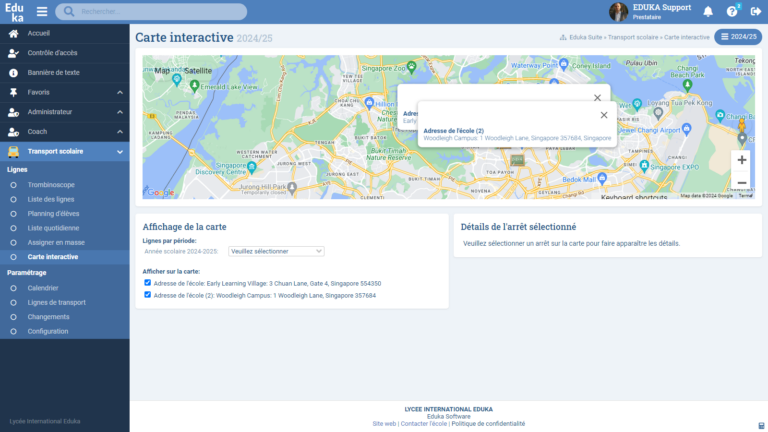
Task: Open Liste quotidienne
Action: point(53,228)
